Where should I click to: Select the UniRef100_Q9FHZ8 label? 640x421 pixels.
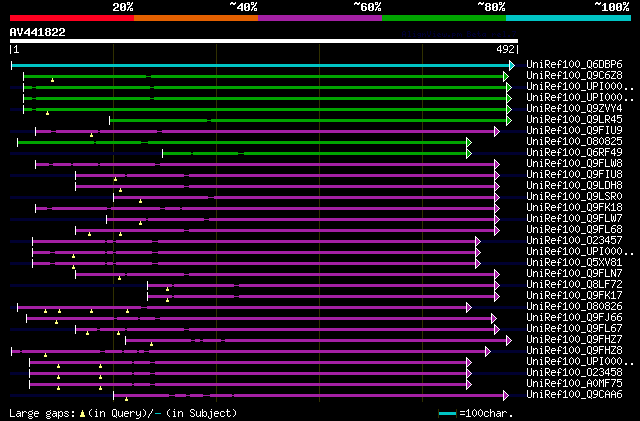tap(574, 351)
